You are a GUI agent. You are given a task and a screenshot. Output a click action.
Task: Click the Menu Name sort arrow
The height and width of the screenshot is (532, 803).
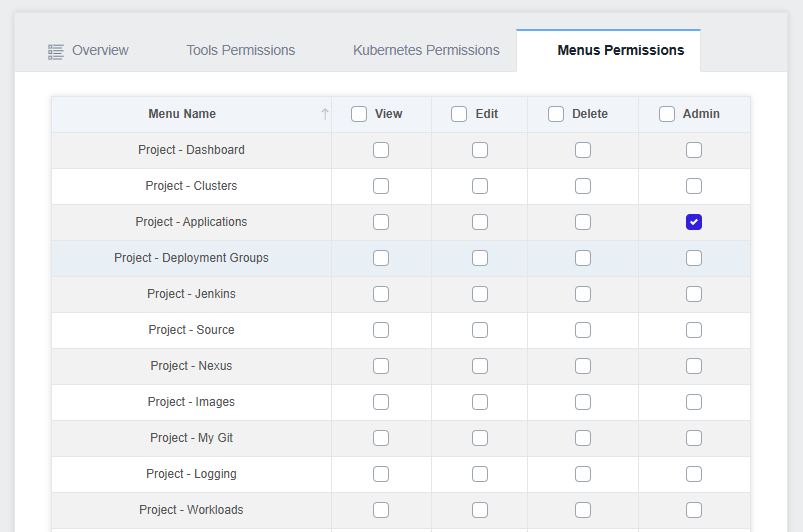[325, 114]
